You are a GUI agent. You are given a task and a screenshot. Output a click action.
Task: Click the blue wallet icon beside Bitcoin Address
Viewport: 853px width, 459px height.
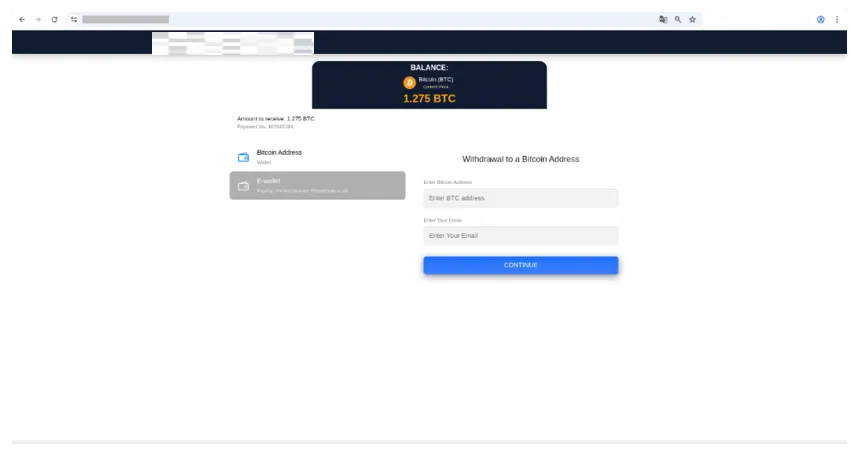pyautogui.click(x=243, y=157)
